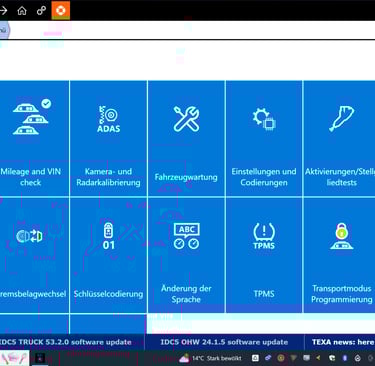This screenshot has height=366, width=375.
Task: Open the Transportmodus Programmierung padlock tile
Action: tap(339, 255)
